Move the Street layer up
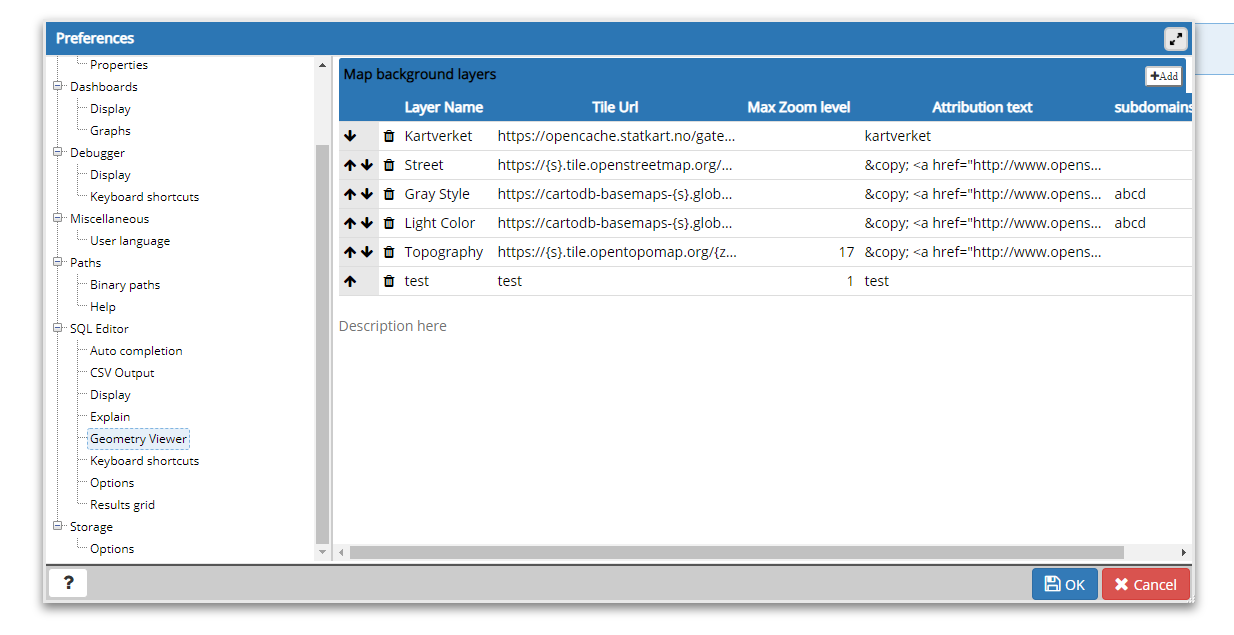The height and width of the screenshot is (635, 1234). tap(350, 165)
